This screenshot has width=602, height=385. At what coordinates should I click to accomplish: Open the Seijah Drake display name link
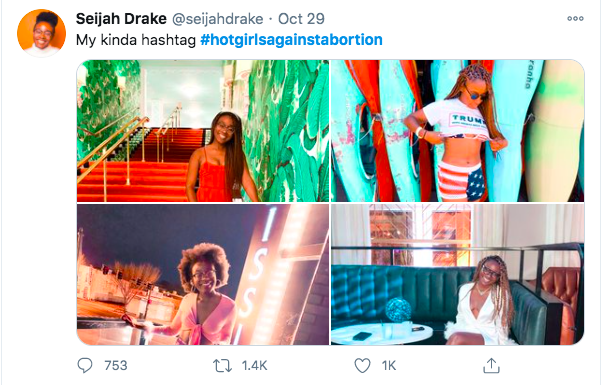coord(121,19)
